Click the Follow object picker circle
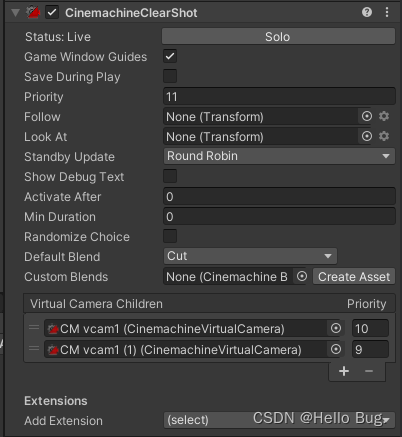The height and width of the screenshot is (437, 402). 367,116
